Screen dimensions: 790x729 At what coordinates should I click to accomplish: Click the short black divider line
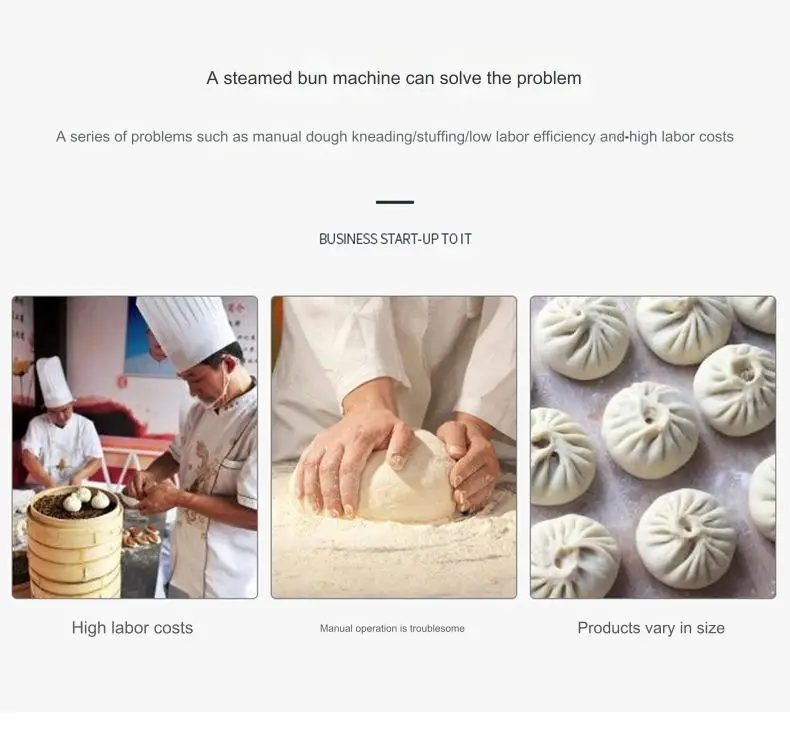coord(395,202)
